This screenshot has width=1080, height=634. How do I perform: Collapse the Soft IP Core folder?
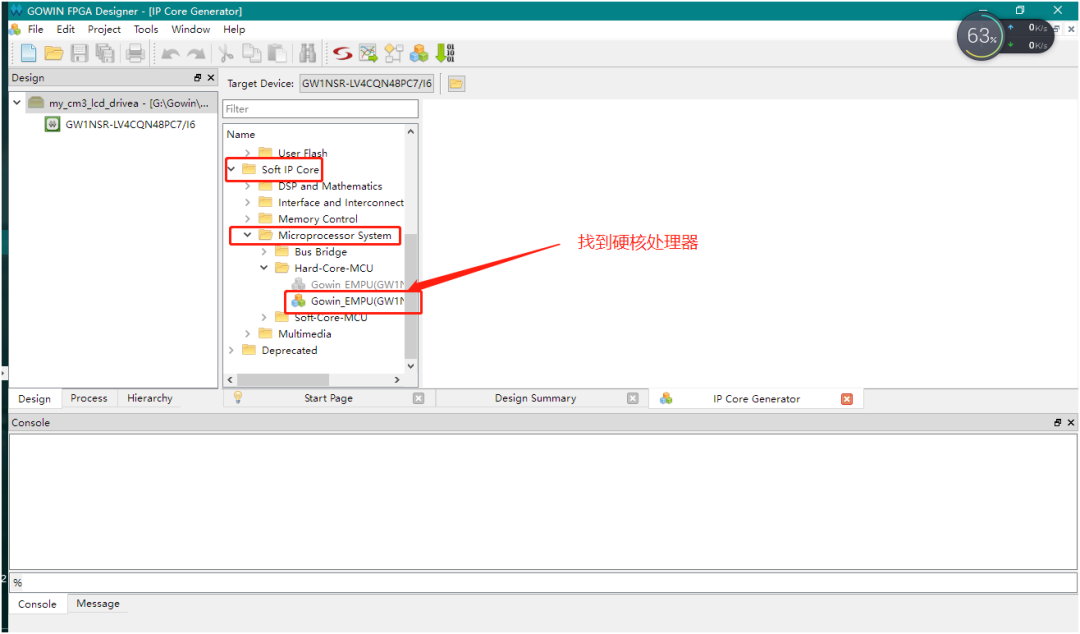point(231,169)
